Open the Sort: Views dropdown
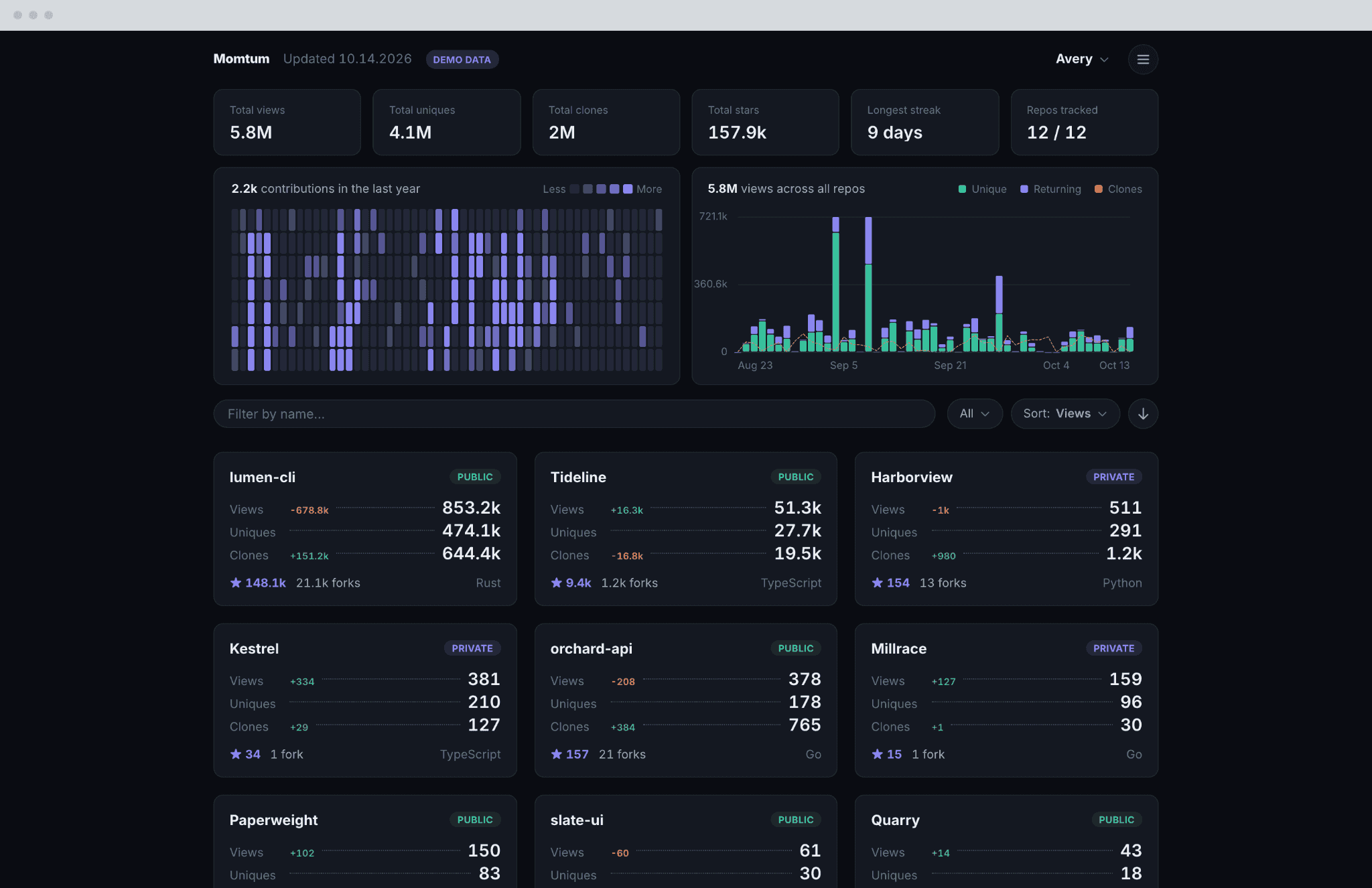 point(1065,414)
